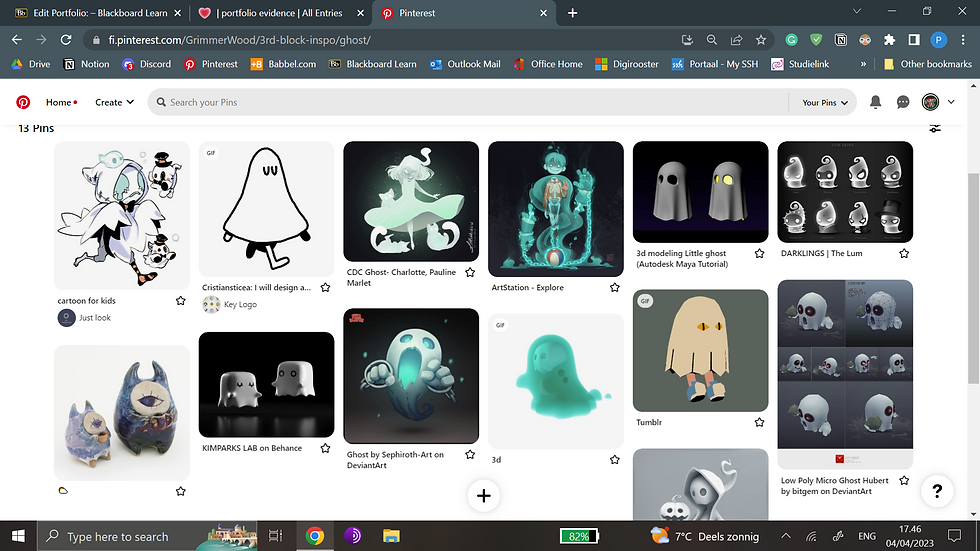Toggle star on ArtStation - Explore pin

point(615,288)
